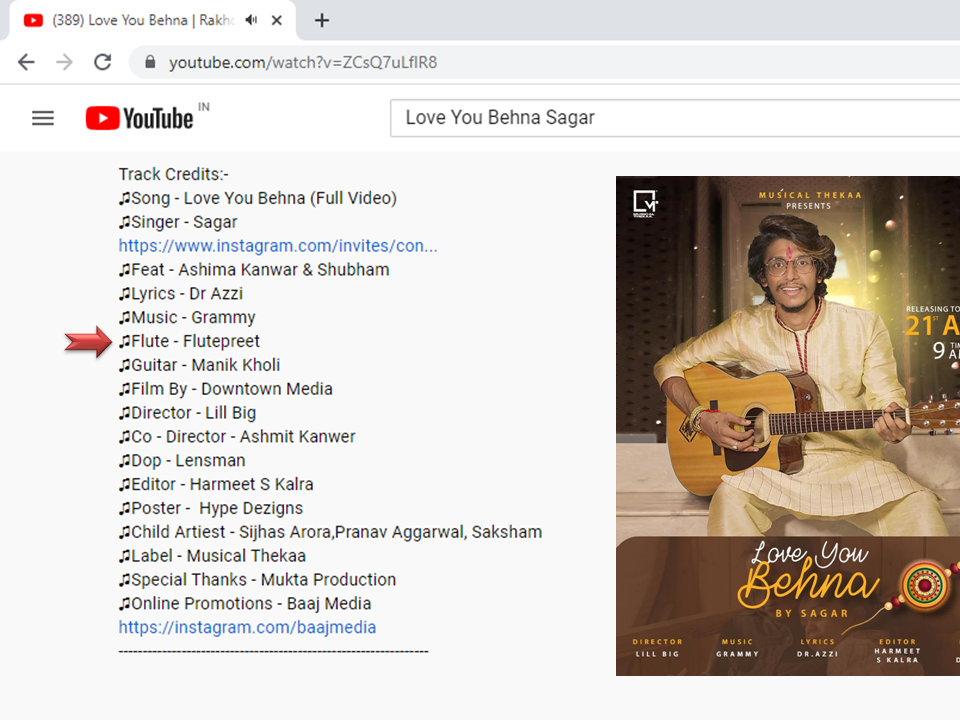
Task: Focus the address bar with the YouTube URL
Action: click(500, 62)
